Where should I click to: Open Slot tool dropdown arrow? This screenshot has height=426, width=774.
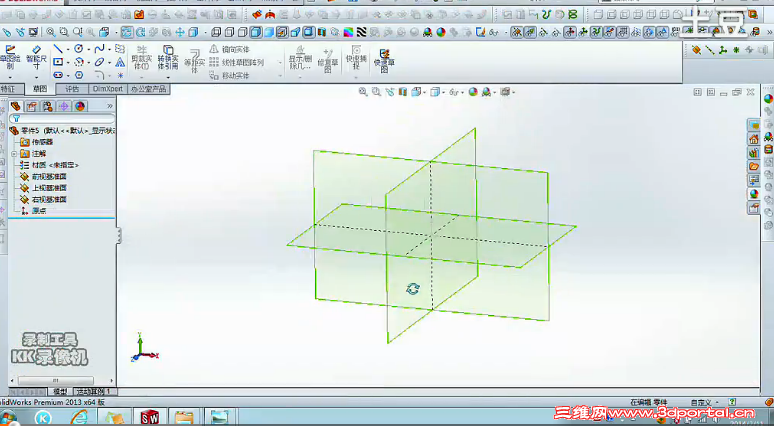[68, 76]
